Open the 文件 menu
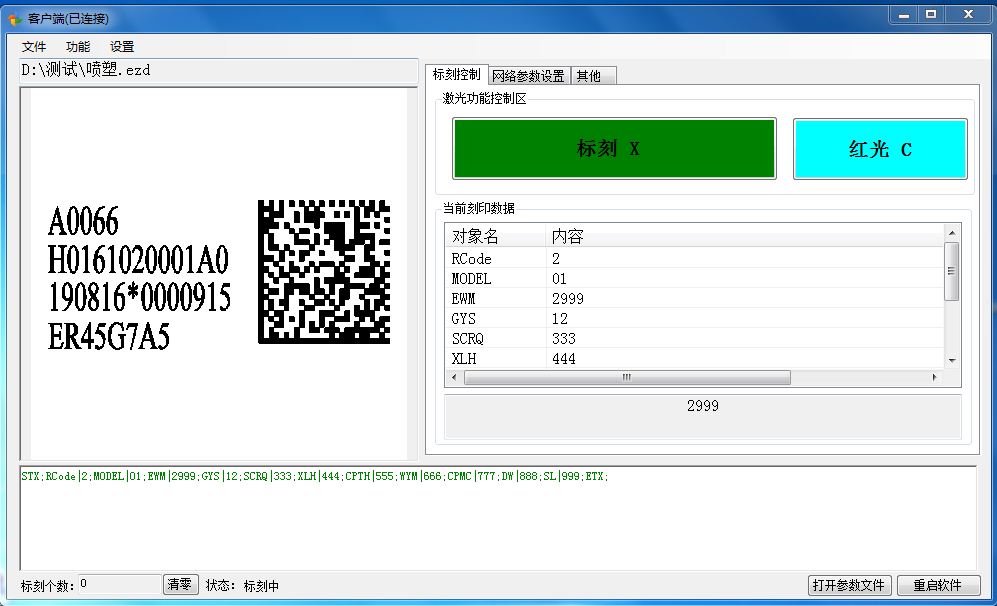Image resolution: width=997 pixels, height=606 pixels. [34, 46]
